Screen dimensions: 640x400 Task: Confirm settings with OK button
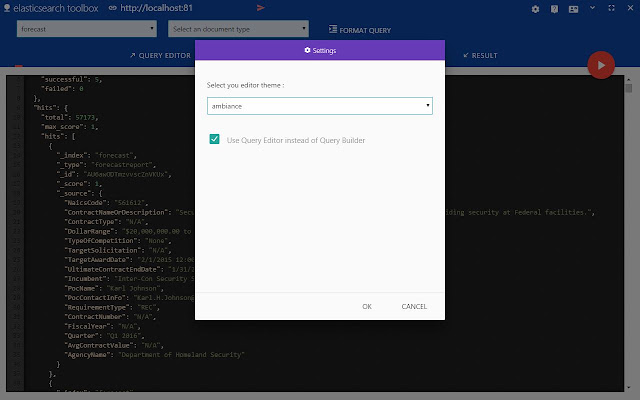coord(367,307)
